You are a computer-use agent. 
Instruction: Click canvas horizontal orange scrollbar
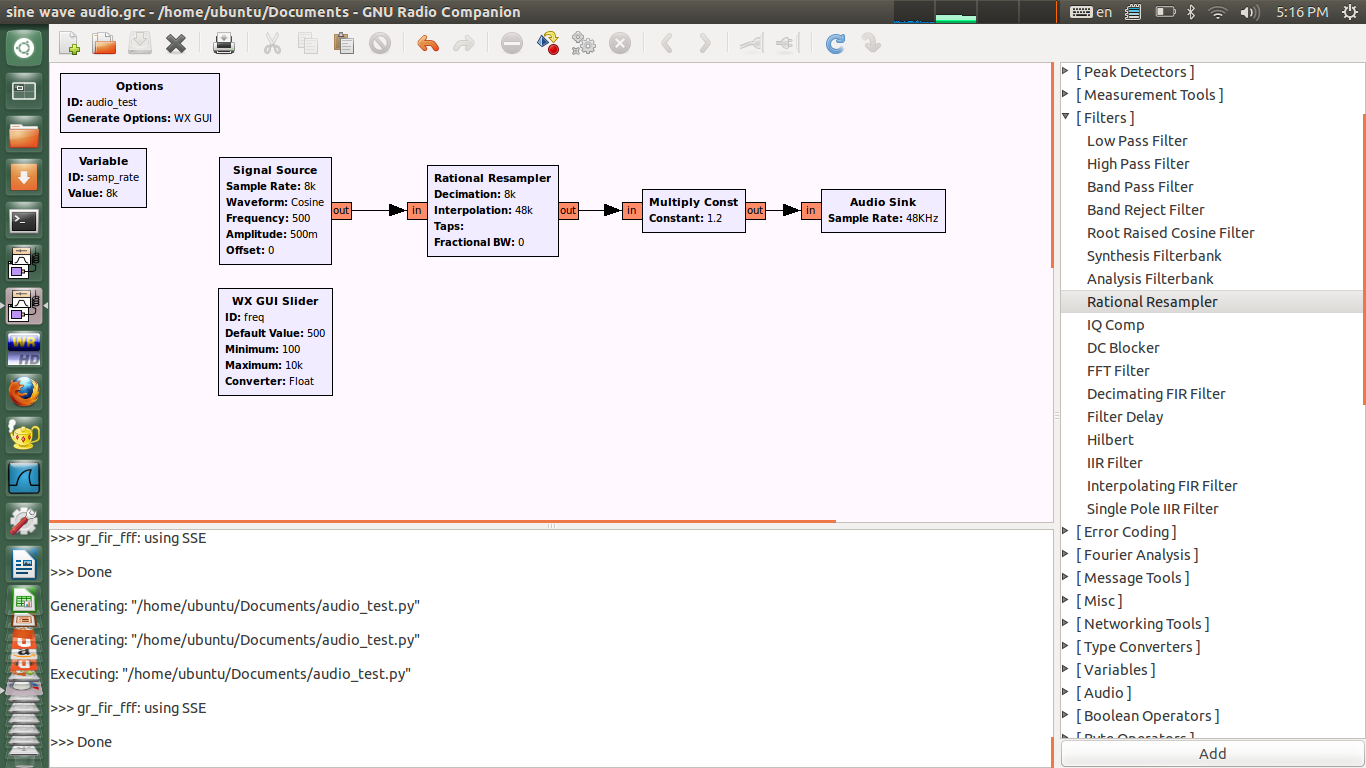coord(442,521)
